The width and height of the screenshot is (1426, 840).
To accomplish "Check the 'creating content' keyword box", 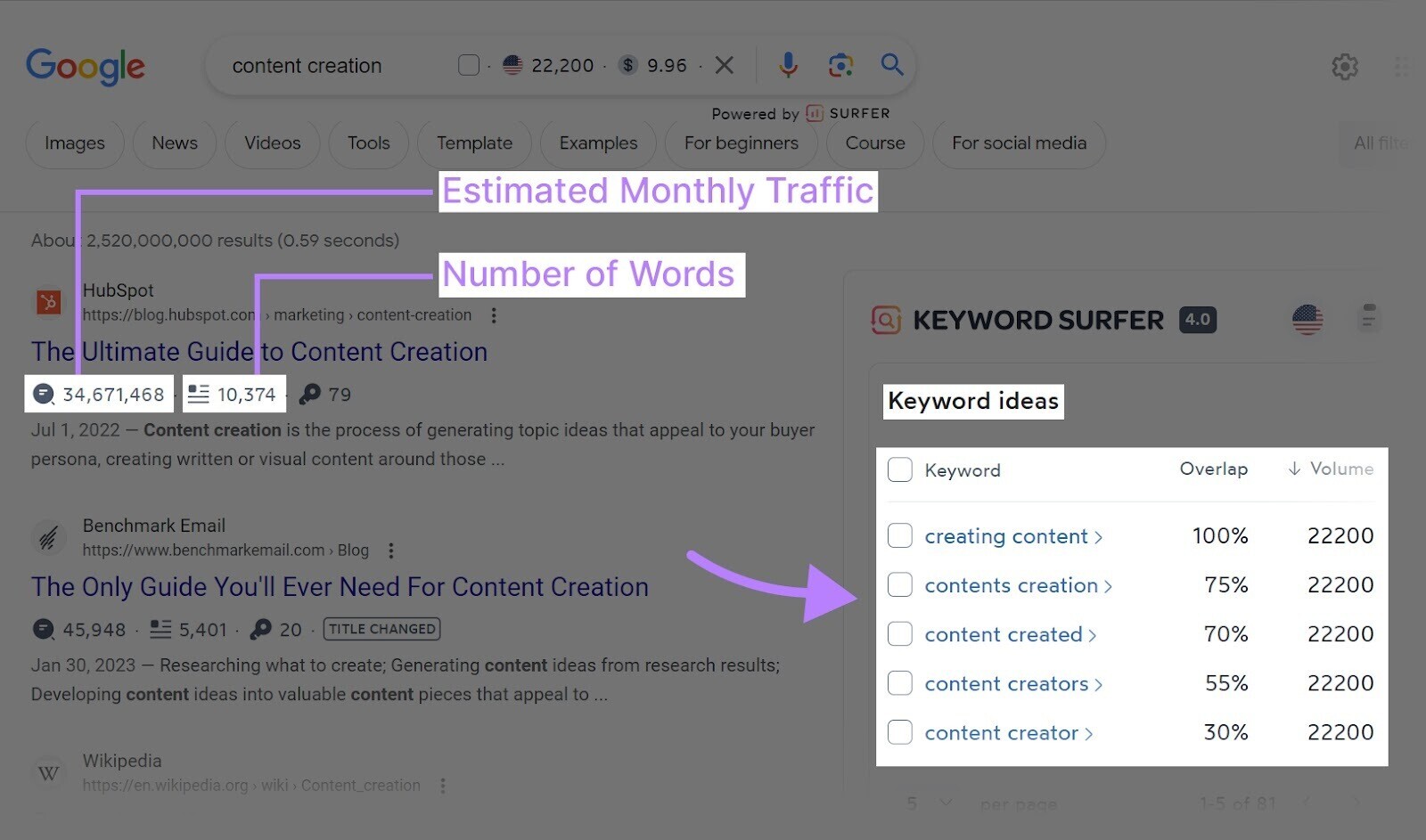I will coord(900,535).
